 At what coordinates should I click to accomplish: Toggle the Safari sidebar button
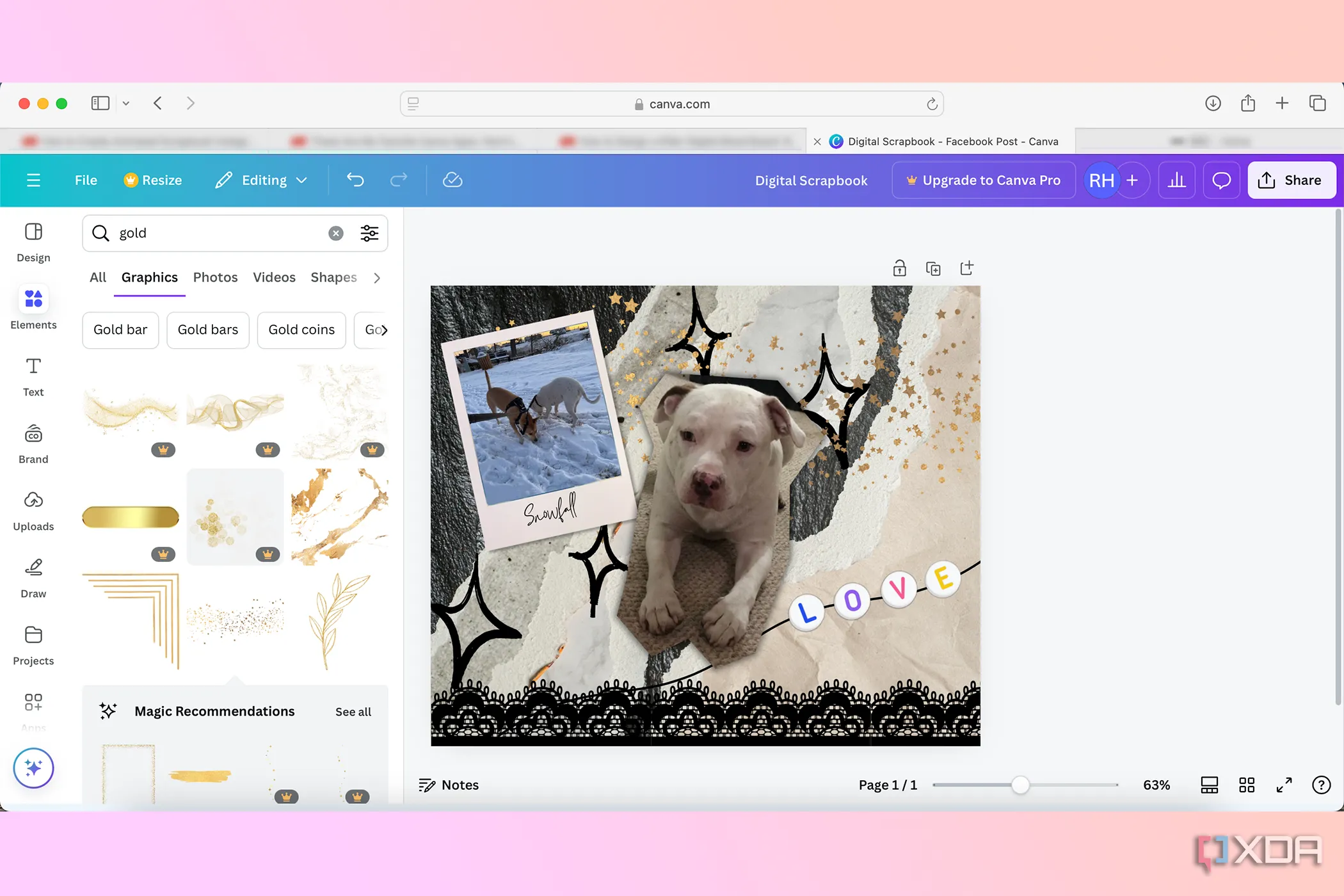click(100, 103)
